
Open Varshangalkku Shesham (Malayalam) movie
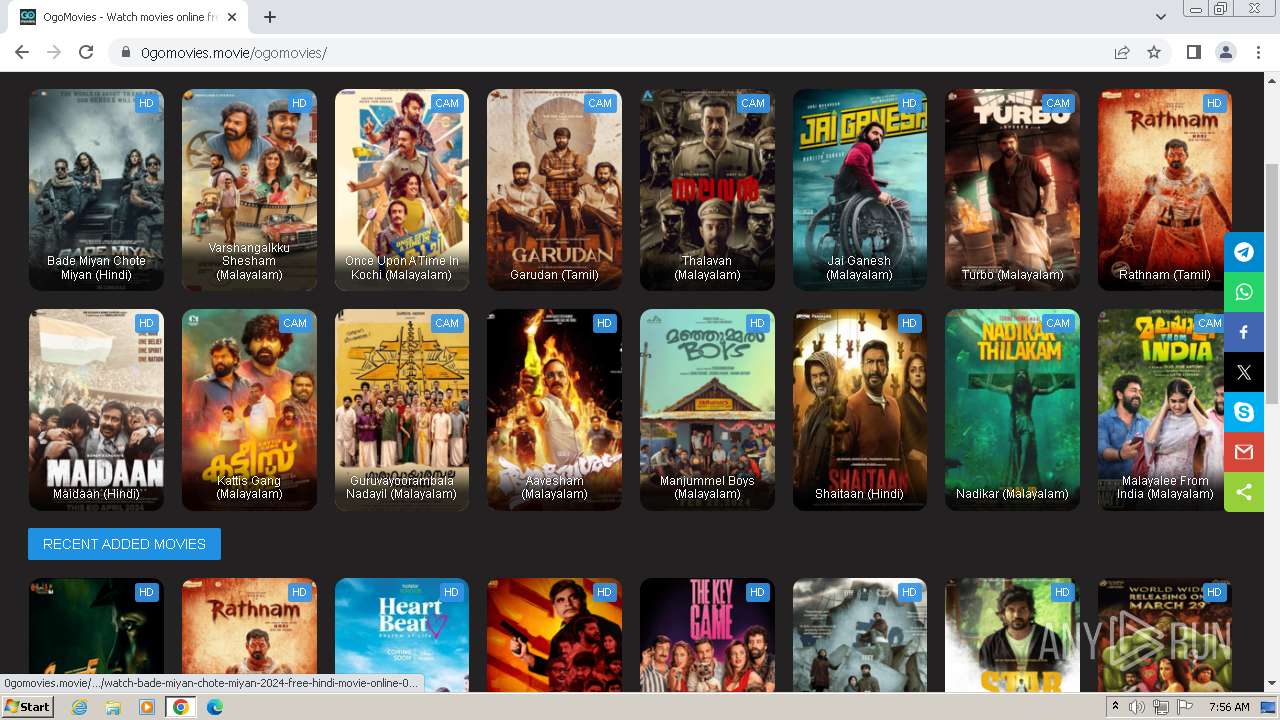(x=249, y=190)
